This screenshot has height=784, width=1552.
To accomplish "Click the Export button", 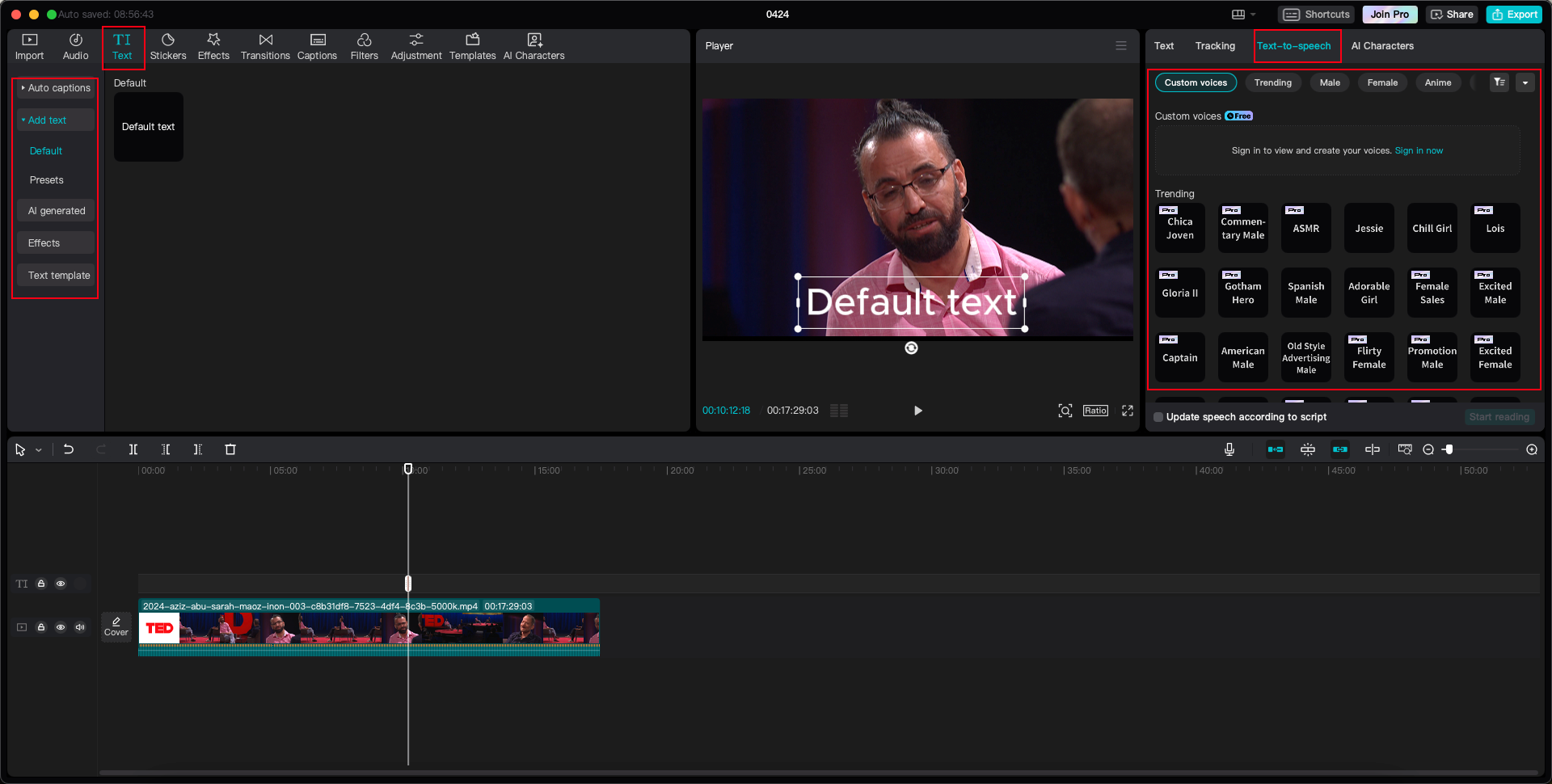I will 1515,15.
